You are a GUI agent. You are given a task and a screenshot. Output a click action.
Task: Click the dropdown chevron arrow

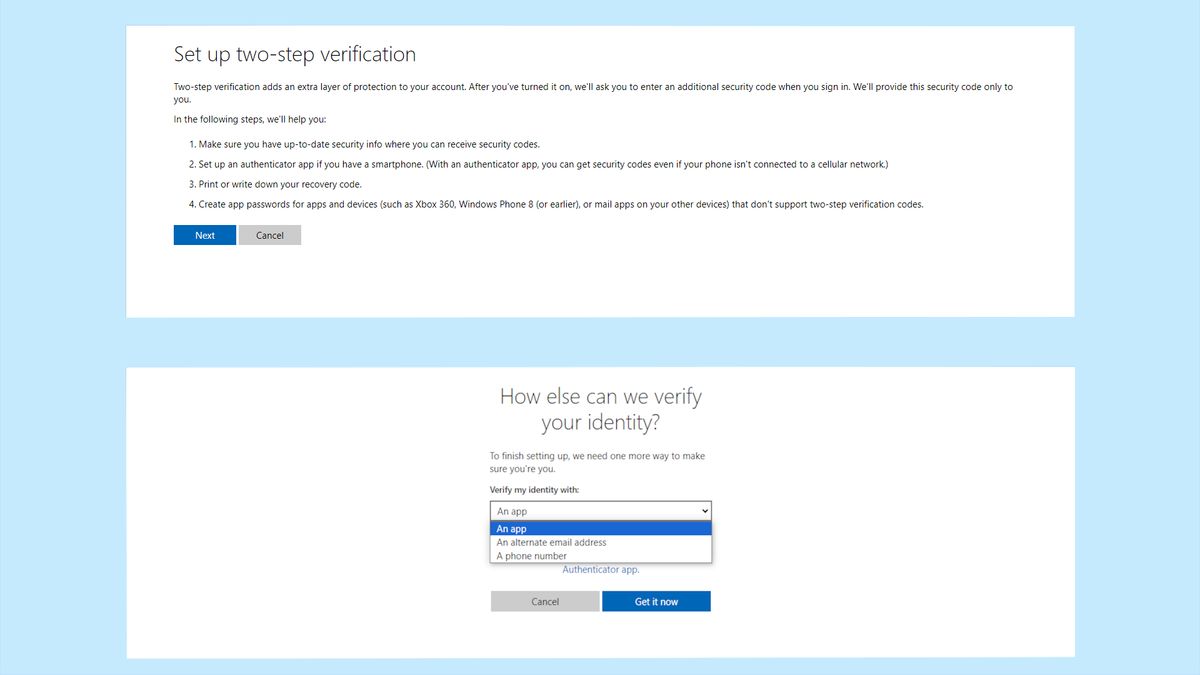(703, 510)
